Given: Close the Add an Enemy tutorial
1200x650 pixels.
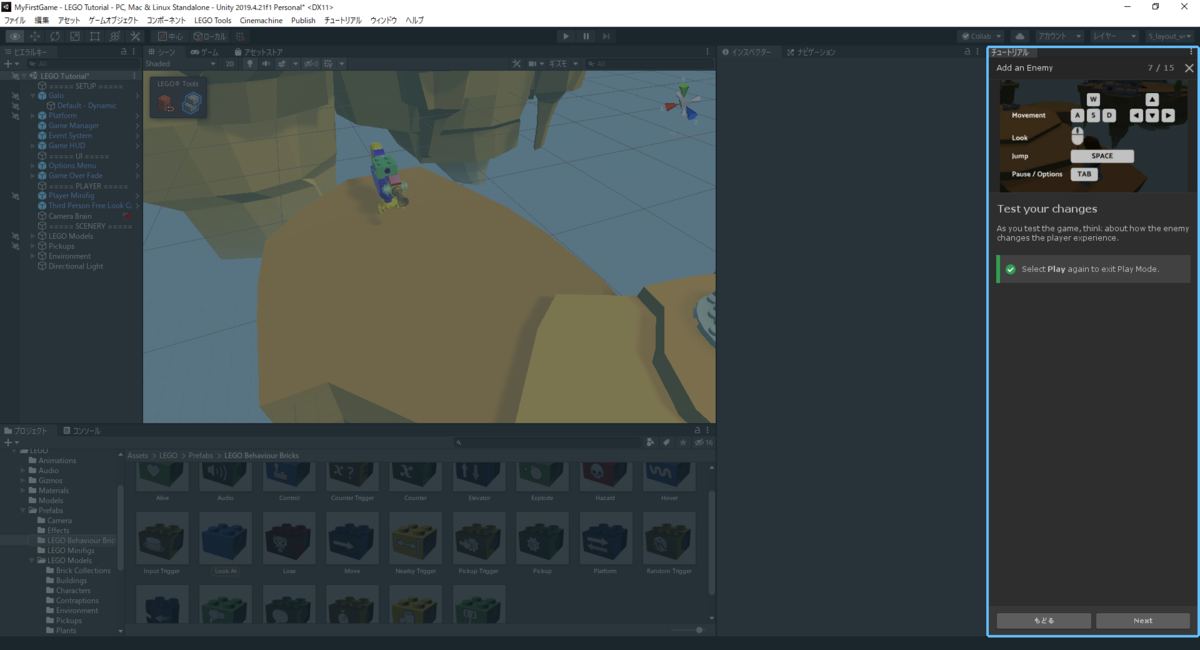Looking at the screenshot, I should tap(1188, 68).
